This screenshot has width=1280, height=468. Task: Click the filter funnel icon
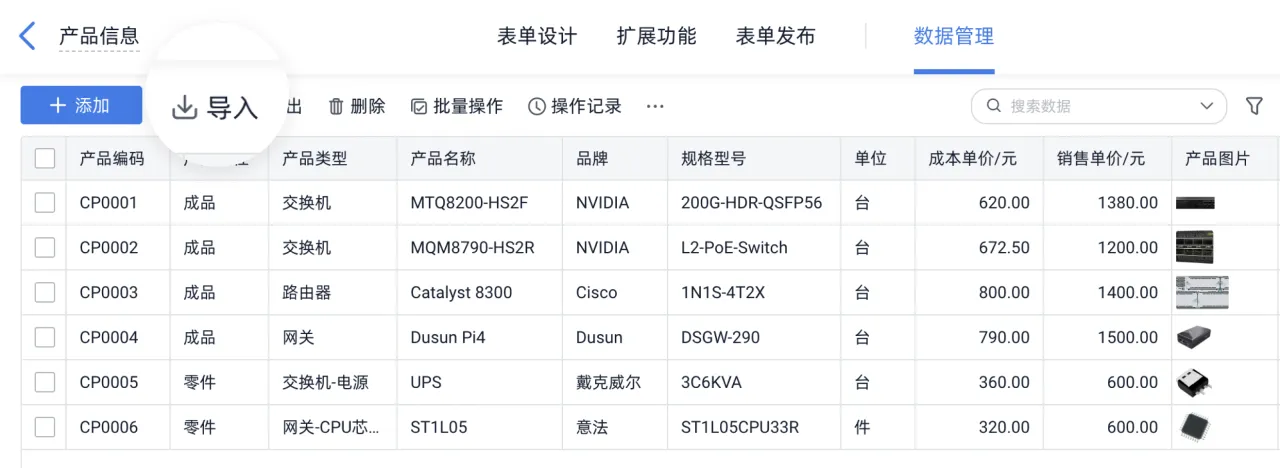point(1254,106)
